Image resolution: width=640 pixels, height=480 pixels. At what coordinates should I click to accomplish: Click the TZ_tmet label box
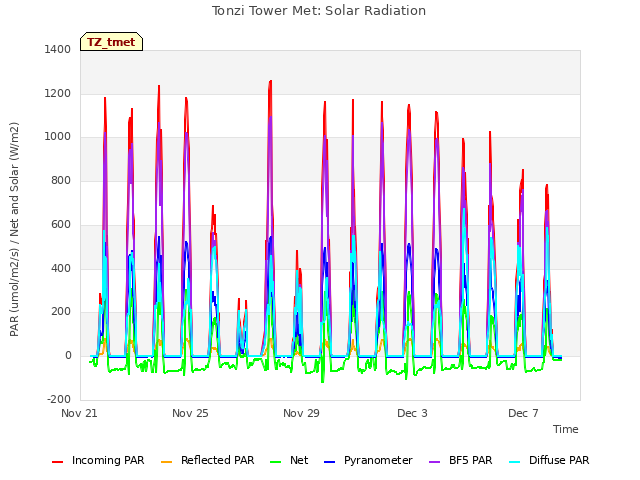pyautogui.click(x=111, y=42)
